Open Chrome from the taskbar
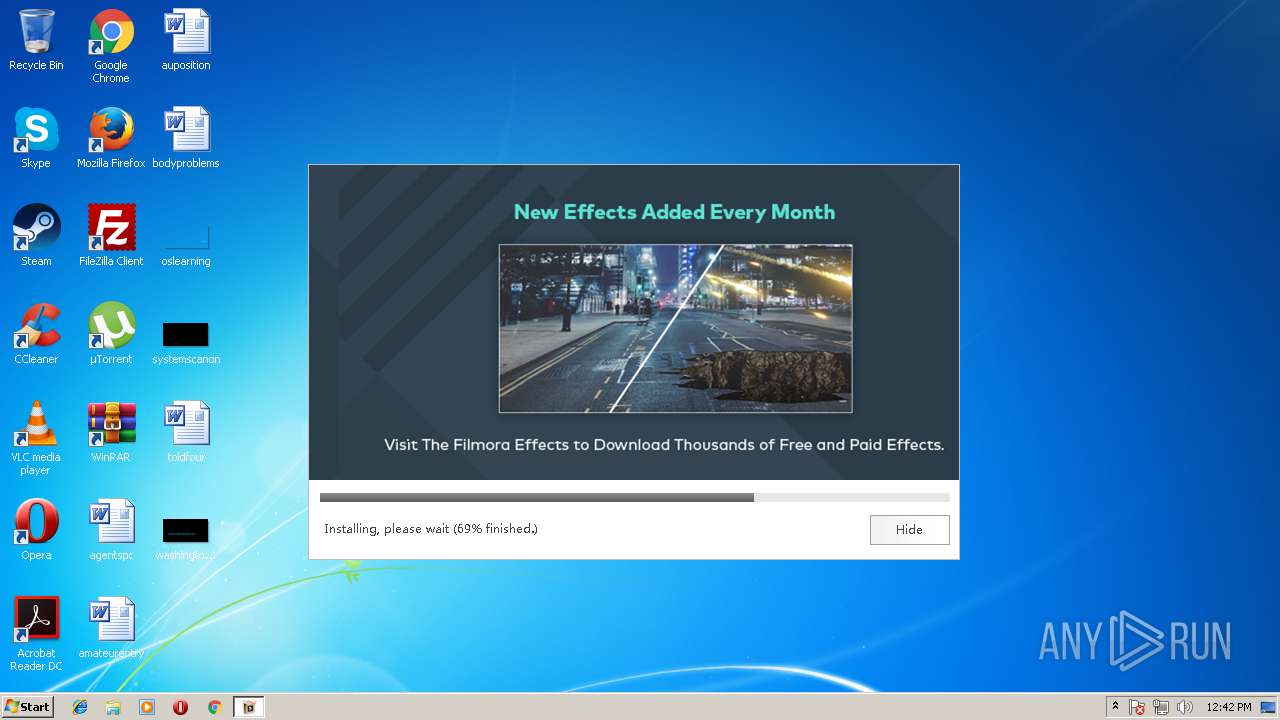The height and width of the screenshot is (720, 1280). point(214,707)
